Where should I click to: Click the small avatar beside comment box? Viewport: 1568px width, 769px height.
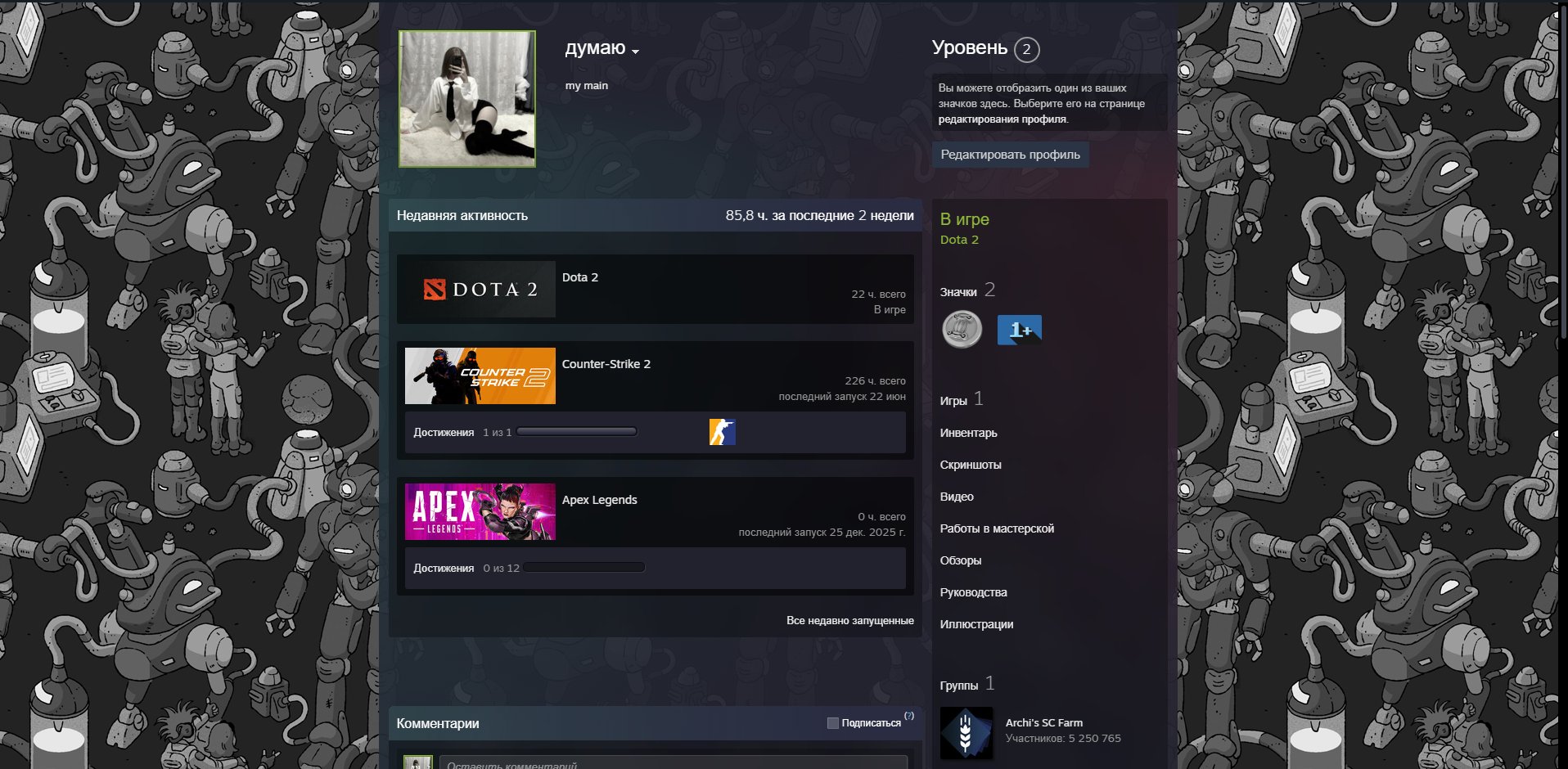[417, 762]
